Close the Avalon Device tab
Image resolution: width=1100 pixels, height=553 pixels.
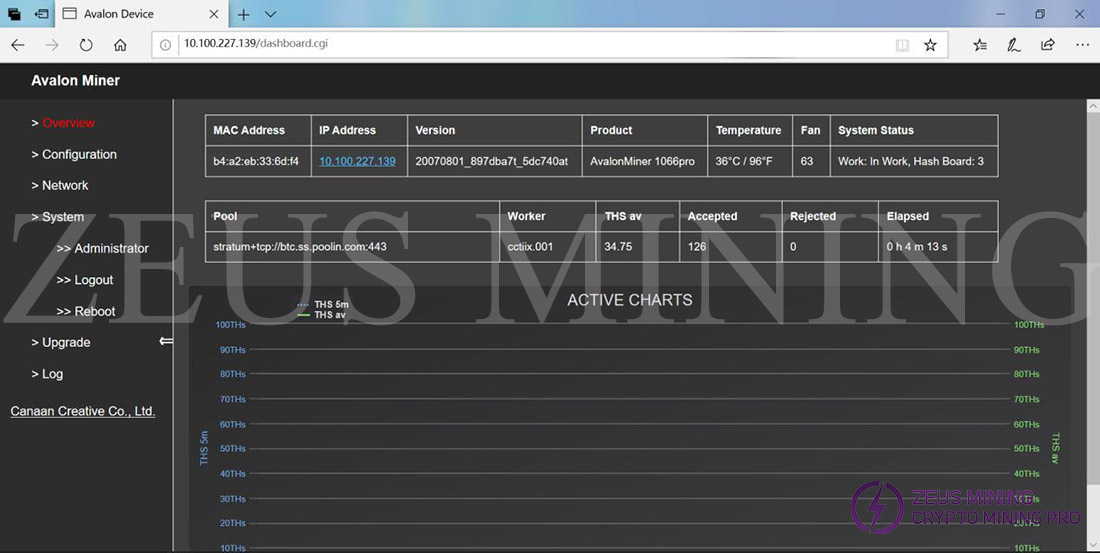tap(214, 14)
